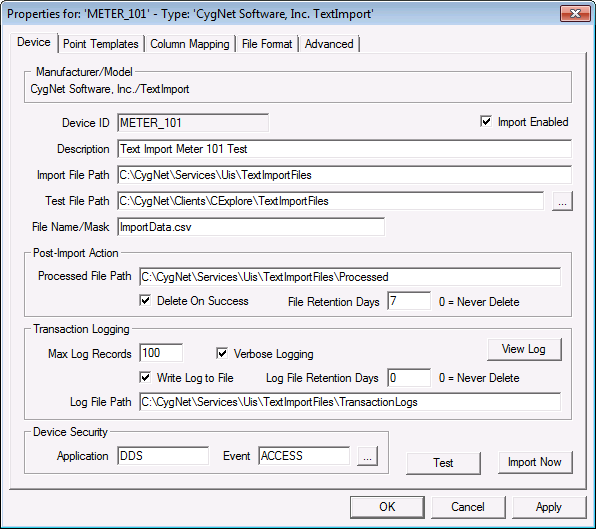This screenshot has width=596, height=529.
Task: Select the Max Log Records field
Action: [161, 353]
